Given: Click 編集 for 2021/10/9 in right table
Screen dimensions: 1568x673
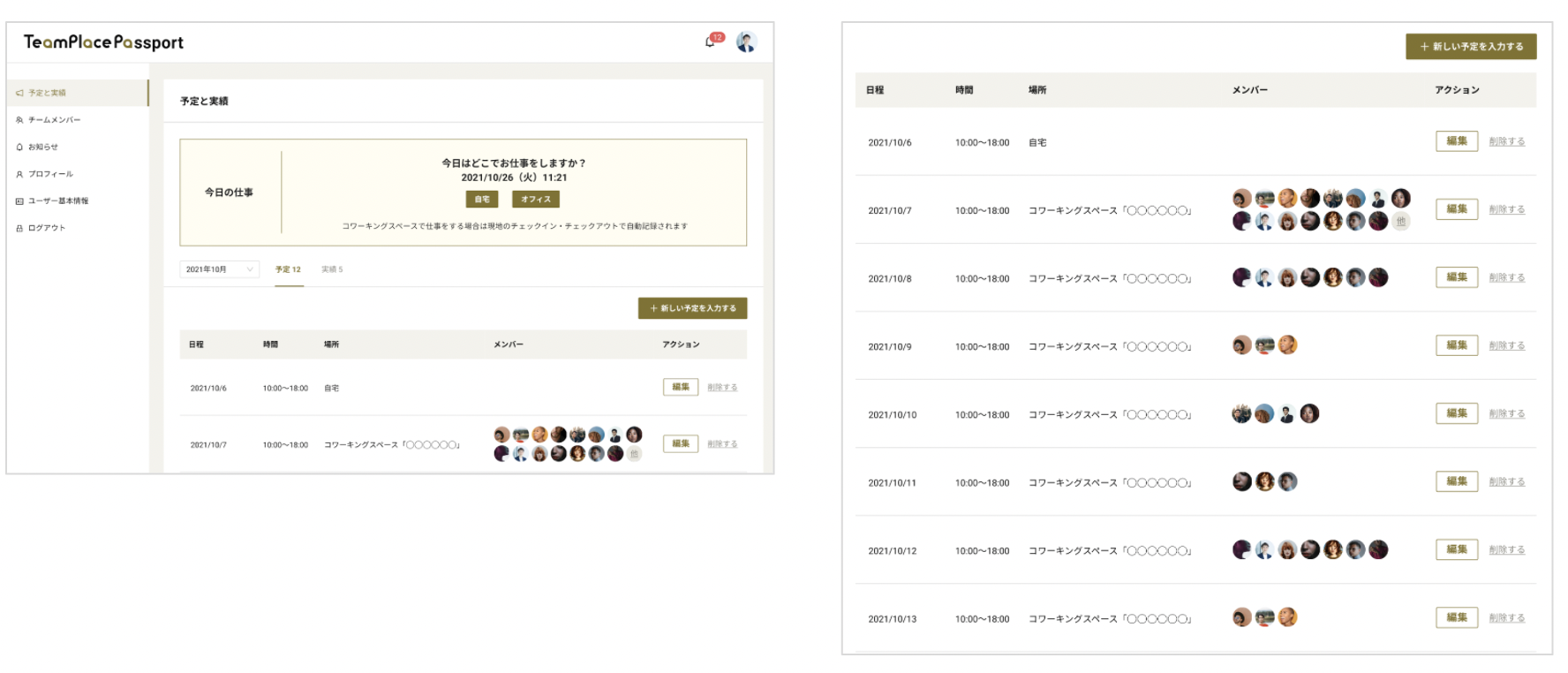Looking at the screenshot, I should tap(1457, 345).
